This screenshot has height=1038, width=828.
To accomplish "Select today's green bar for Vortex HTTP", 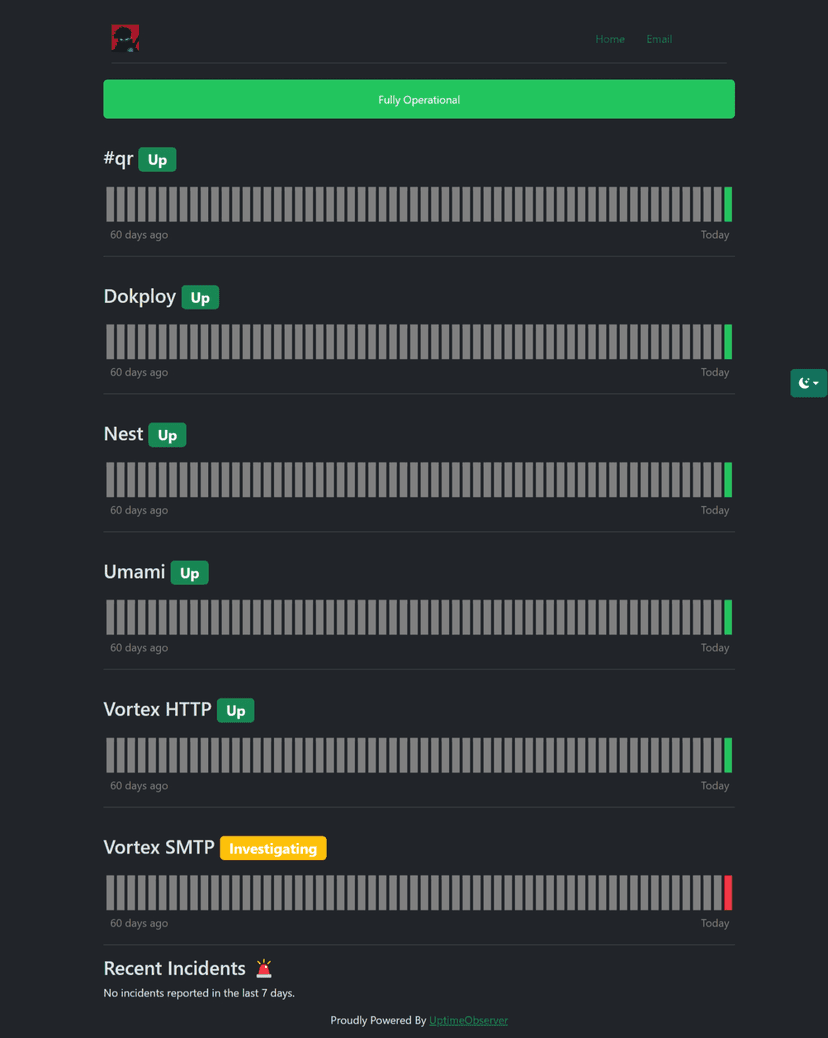I will (x=728, y=755).
